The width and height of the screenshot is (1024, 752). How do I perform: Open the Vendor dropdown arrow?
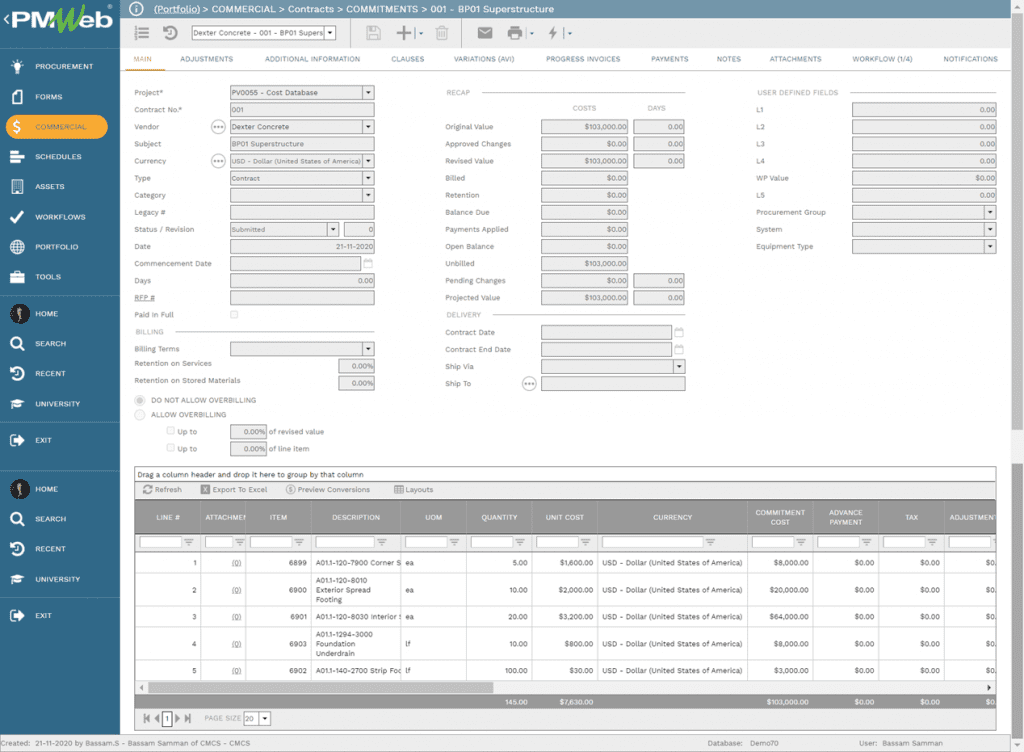pos(368,127)
